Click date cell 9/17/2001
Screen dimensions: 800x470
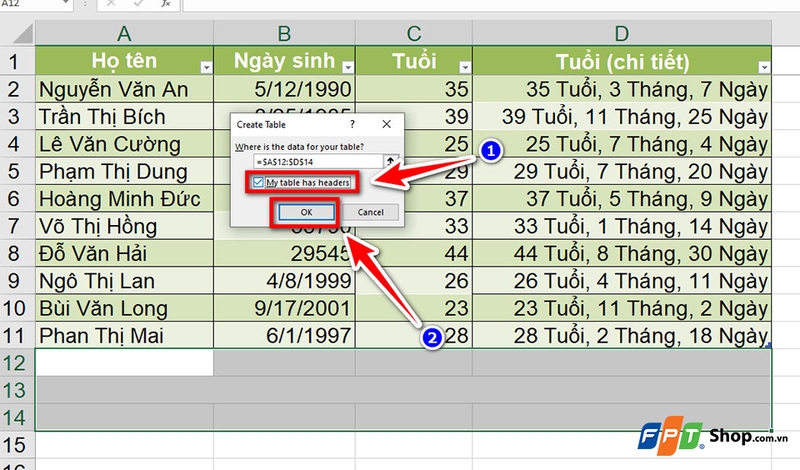284,308
